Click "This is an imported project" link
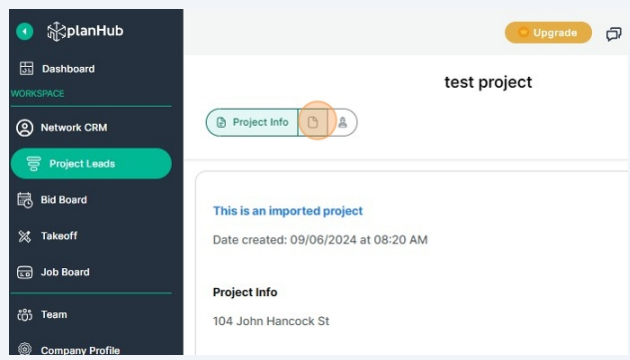The height and width of the screenshot is (360, 630). (x=288, y=211)
